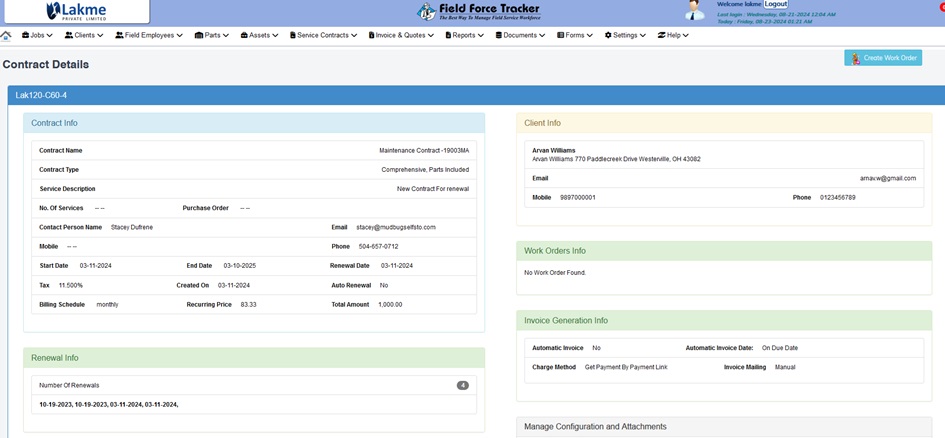Viewport: 945px width, 438px height.
Task: Click the Invoice Generation Info header
Action: click(724, 321)
